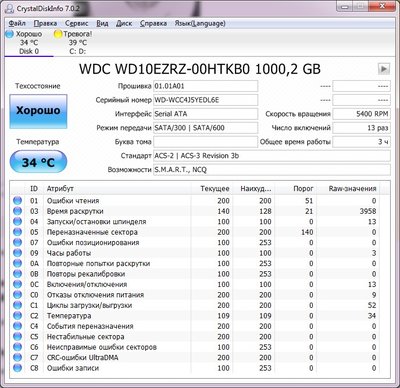Screen dimensions: 400x388
Task: Click the status icon for Циклы загрузки/выгрузки
Action: coord(17,305)
